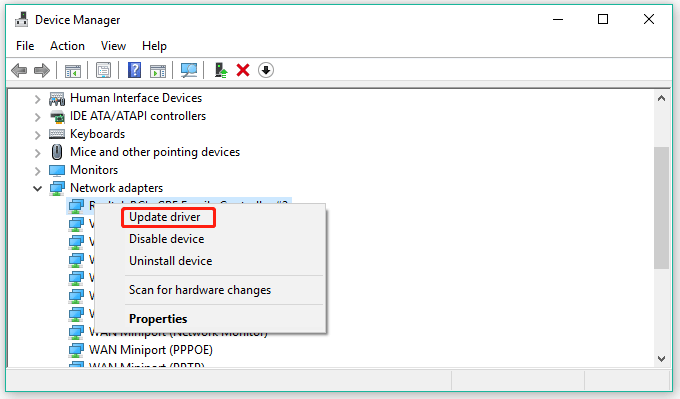Screen dimensions: 680x399
Task: Toggle the Show/Hide Action Pane toolbar icon
Action: 158,70
